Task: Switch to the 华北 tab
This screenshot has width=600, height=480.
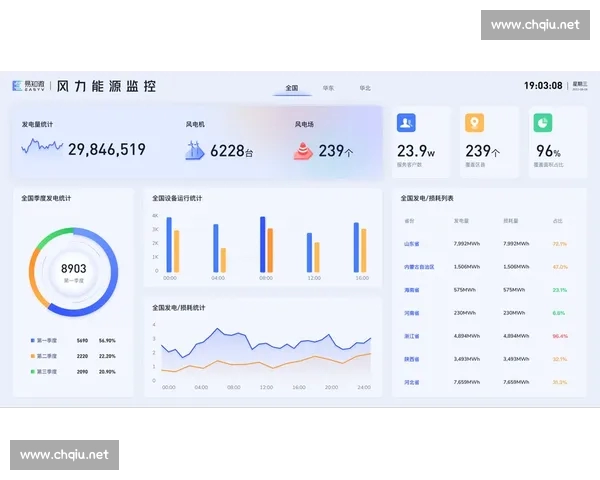Action: 365,88
